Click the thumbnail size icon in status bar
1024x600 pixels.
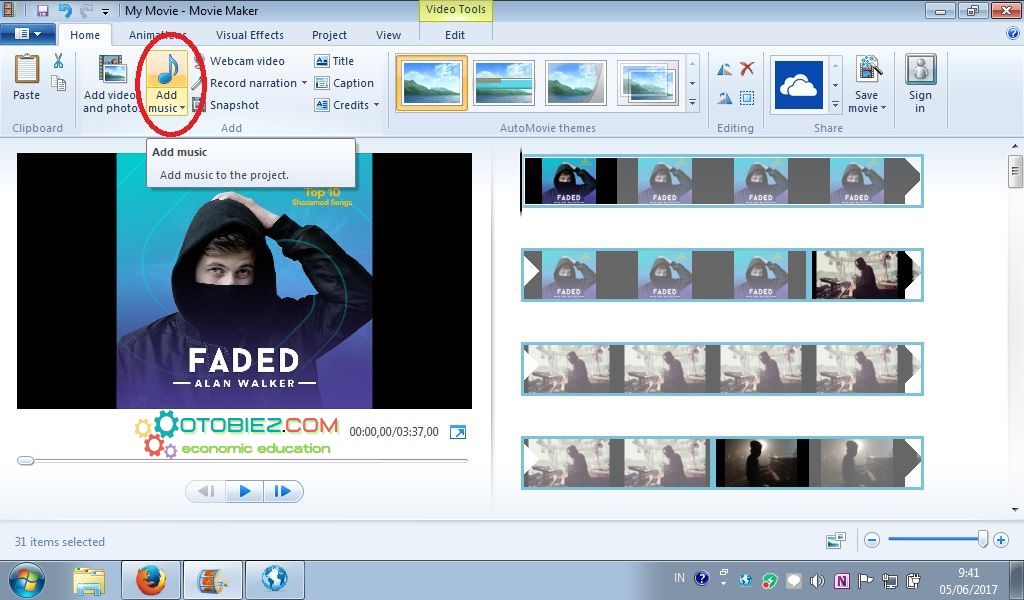836,540
